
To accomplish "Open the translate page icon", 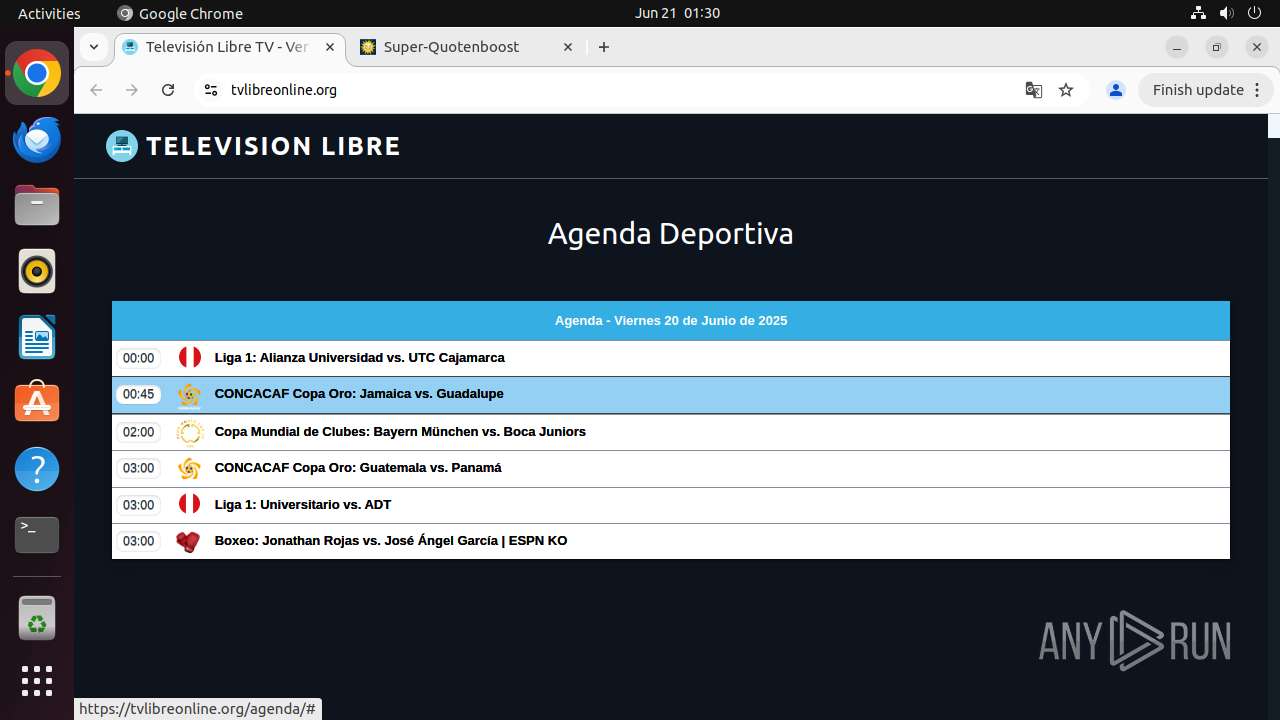I will click(1034, 90).
